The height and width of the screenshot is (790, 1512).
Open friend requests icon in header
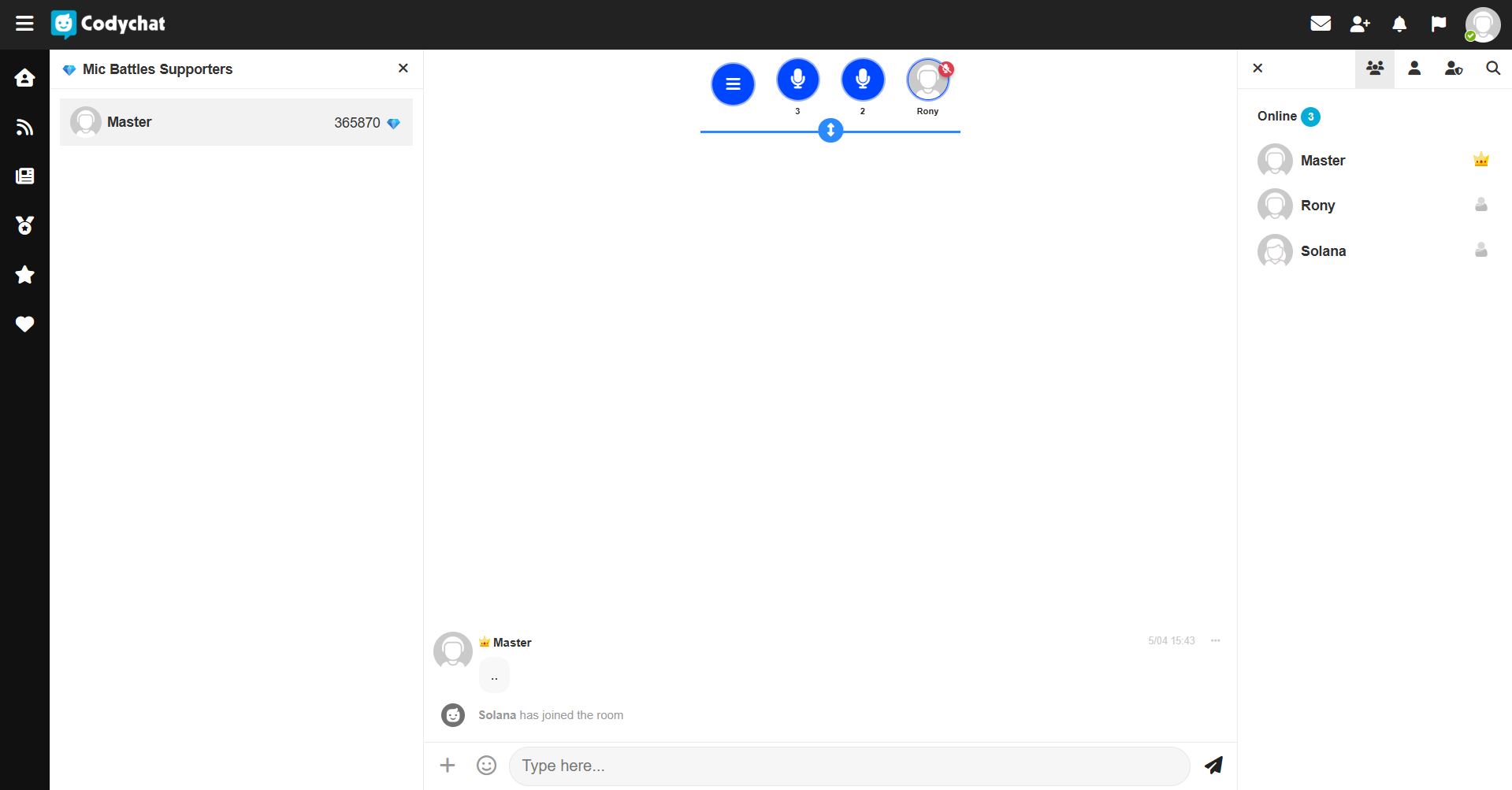1360,24
